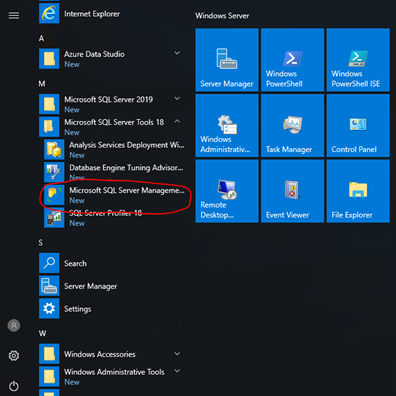This screenshot has width=396, height=396.
Task: Launch Analysis Services Deployment Wizard icon
Action: [x=54, y=149]
